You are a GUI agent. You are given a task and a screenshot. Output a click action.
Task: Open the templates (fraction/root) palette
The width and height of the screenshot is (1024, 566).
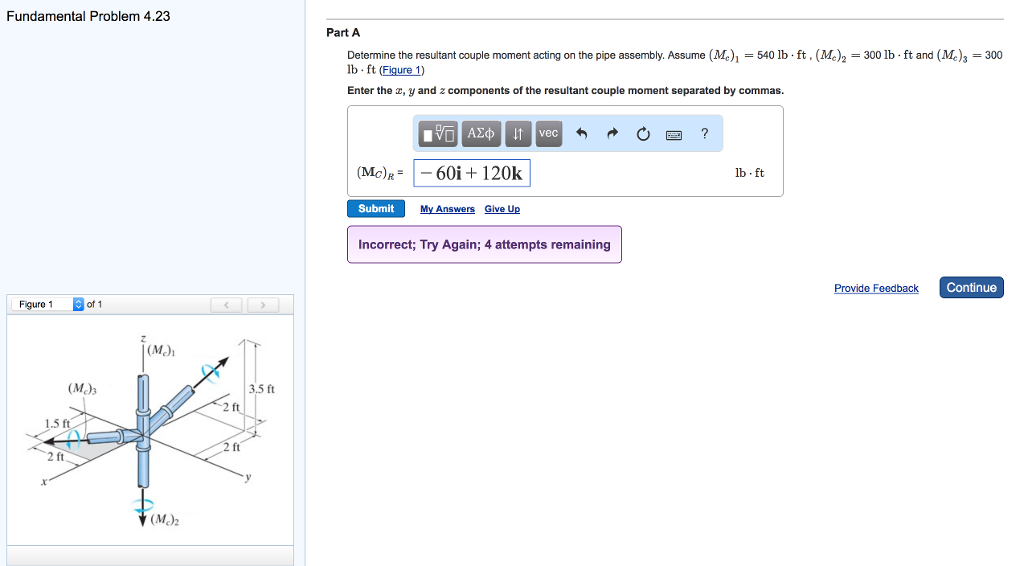(x=438, y=134)
